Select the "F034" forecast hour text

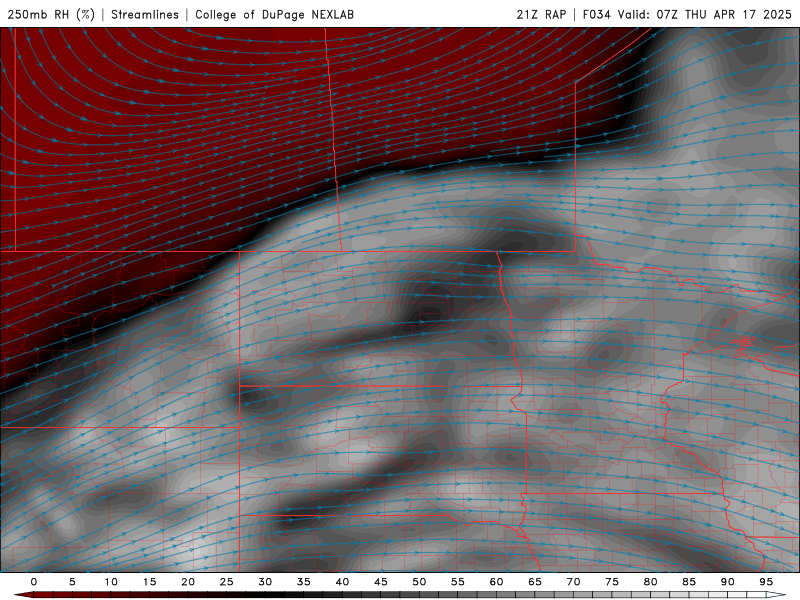[596, 14]
